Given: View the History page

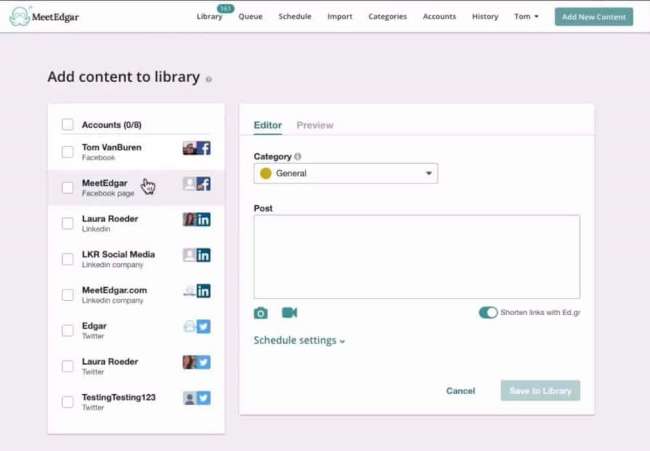Looking at the screenshot, I should pos(485,17).
